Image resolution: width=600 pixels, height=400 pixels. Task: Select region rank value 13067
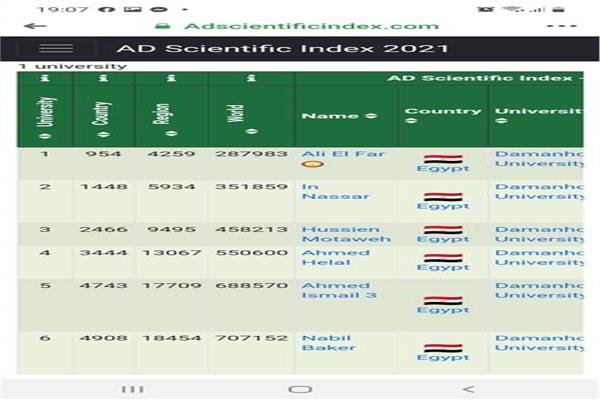[171, 253]
